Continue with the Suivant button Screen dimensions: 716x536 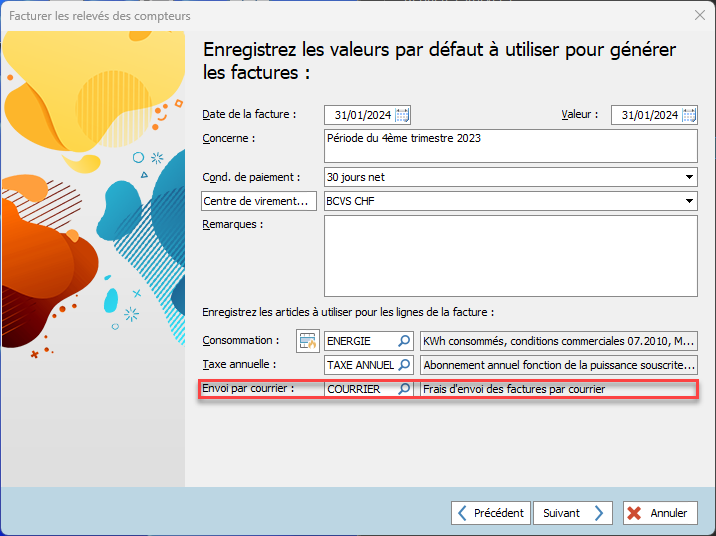pyautogui.click(x=573, y=513)
